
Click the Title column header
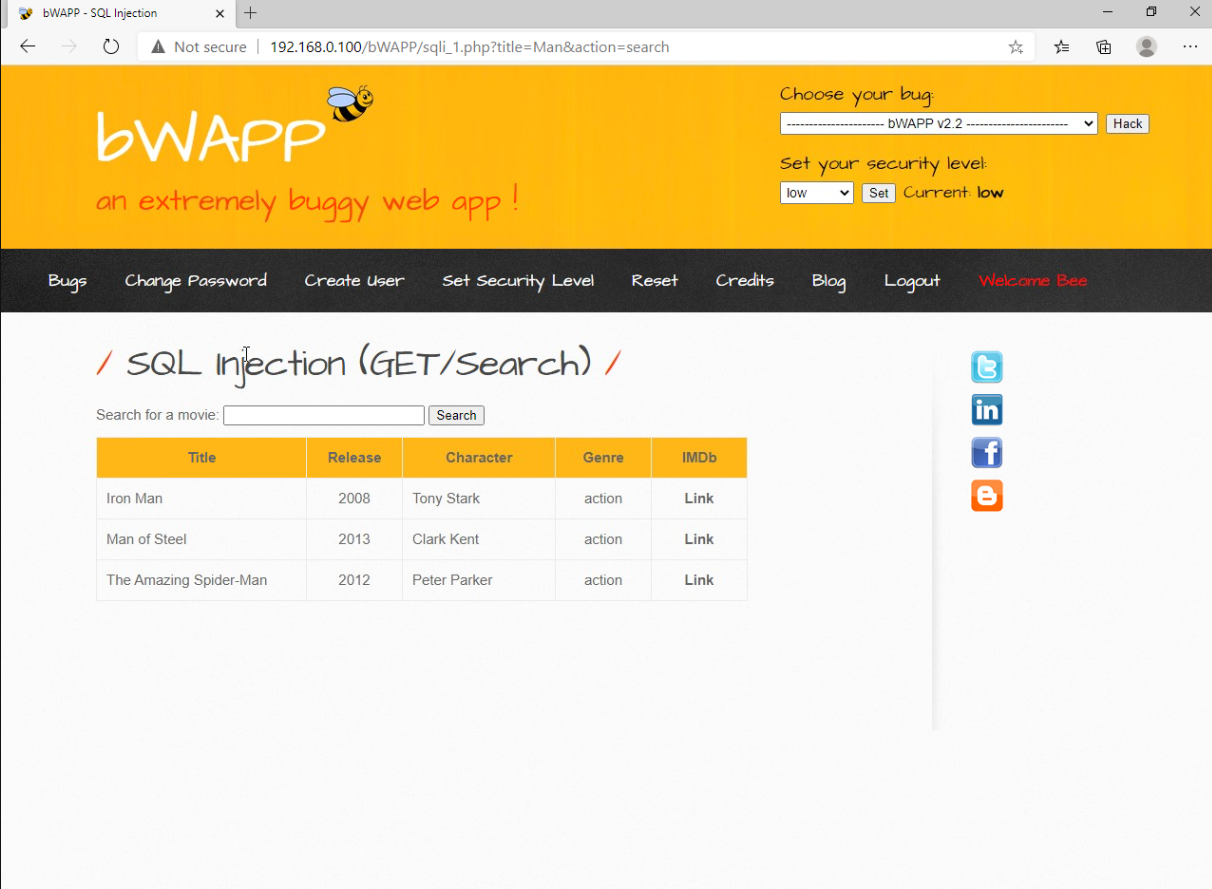[202, 457]
